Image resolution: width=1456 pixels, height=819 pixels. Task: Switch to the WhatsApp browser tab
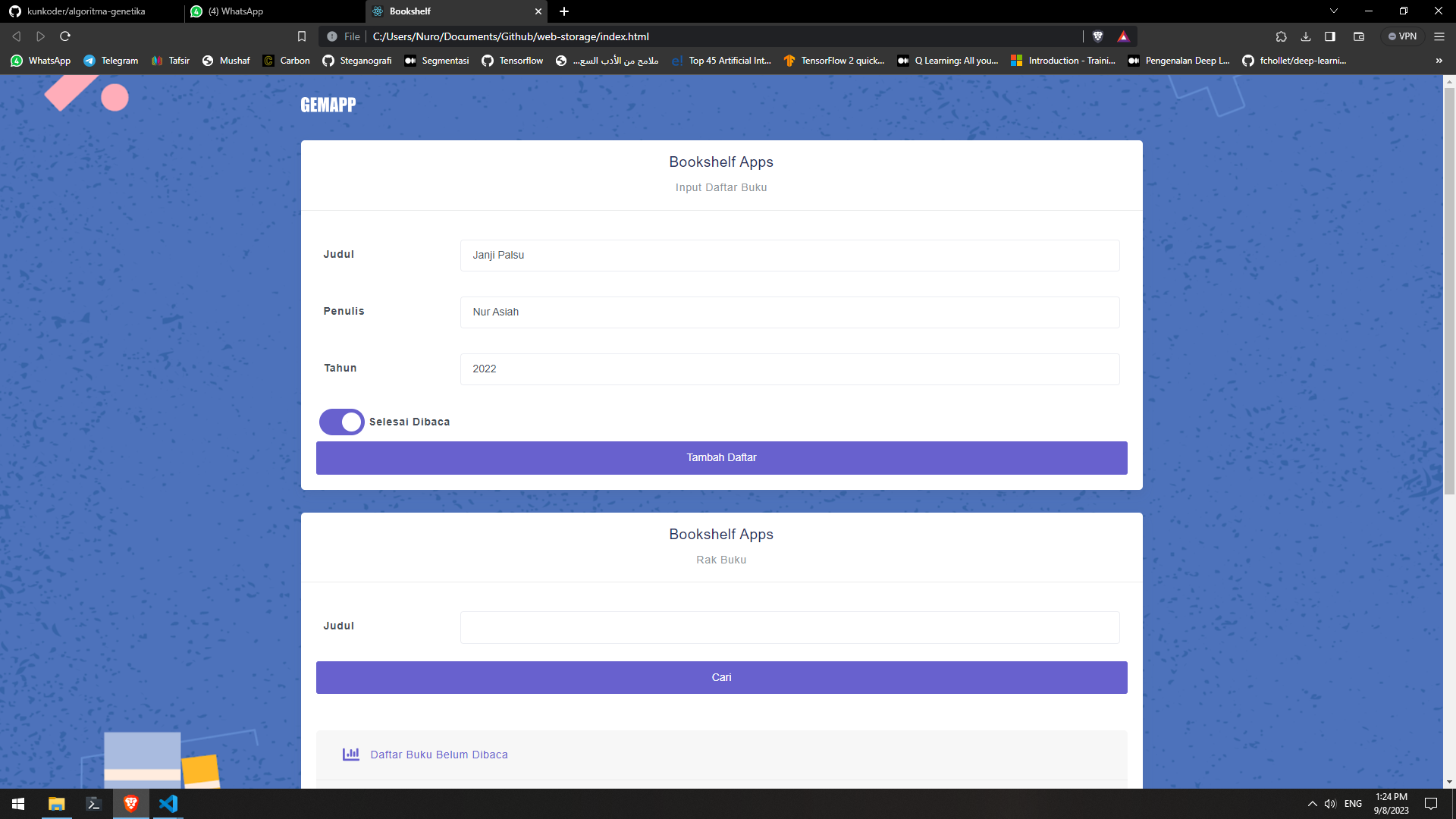click(x=243, y=11)
